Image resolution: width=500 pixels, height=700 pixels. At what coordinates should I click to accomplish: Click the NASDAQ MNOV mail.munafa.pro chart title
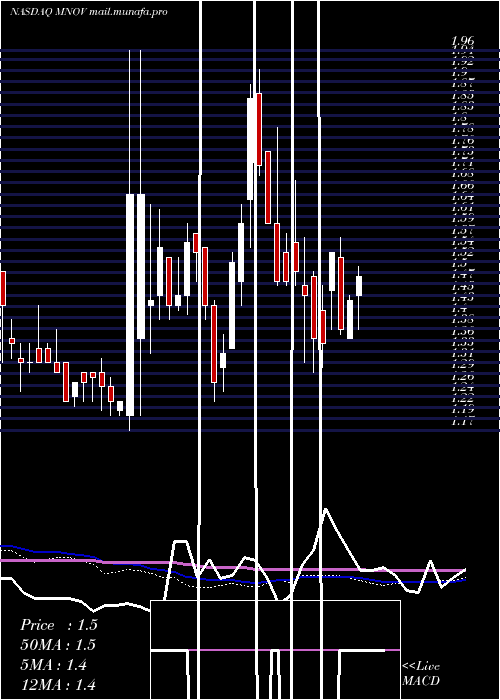coord(88,12)
